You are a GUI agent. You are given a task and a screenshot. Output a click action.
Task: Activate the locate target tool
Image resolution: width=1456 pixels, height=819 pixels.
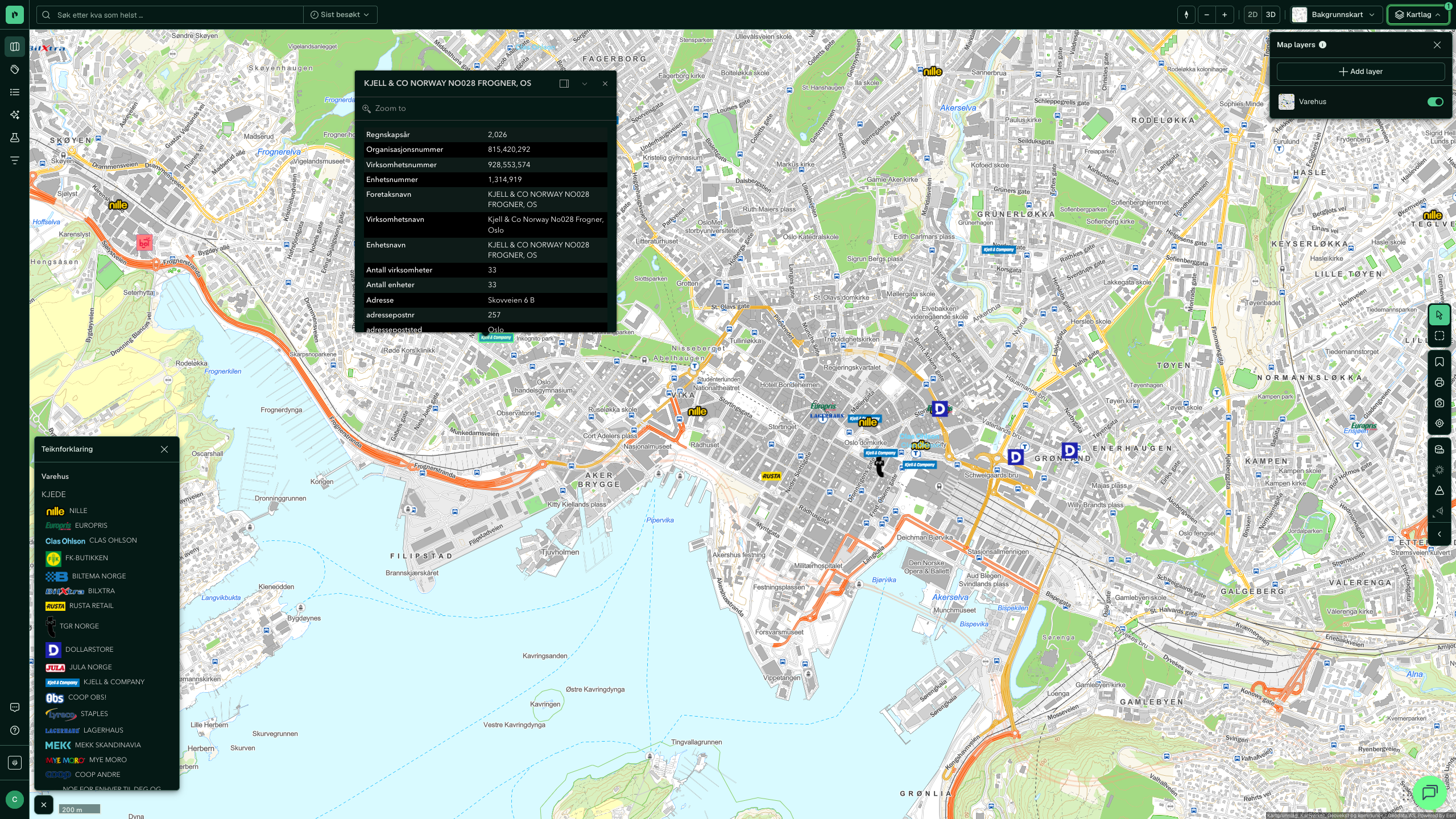1440,424
